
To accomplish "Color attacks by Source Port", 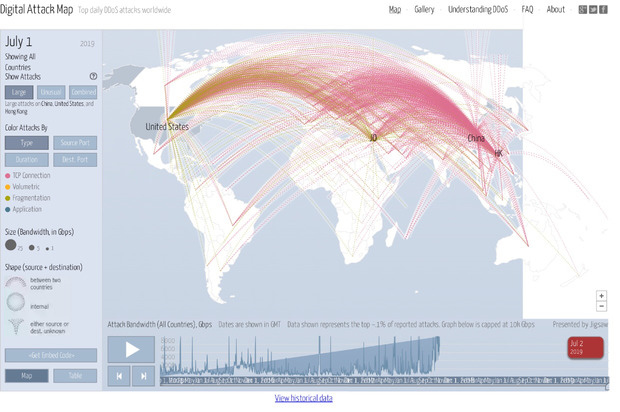I will (x=75, y=143).
